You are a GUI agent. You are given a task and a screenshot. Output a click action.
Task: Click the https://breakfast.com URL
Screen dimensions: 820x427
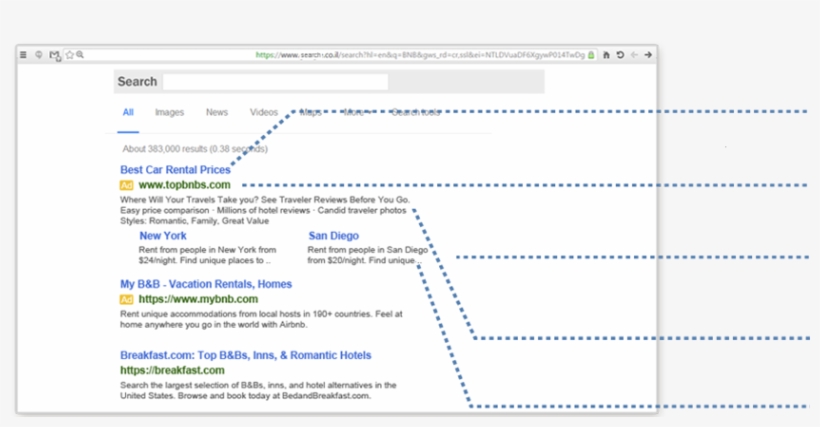[173, 371]
